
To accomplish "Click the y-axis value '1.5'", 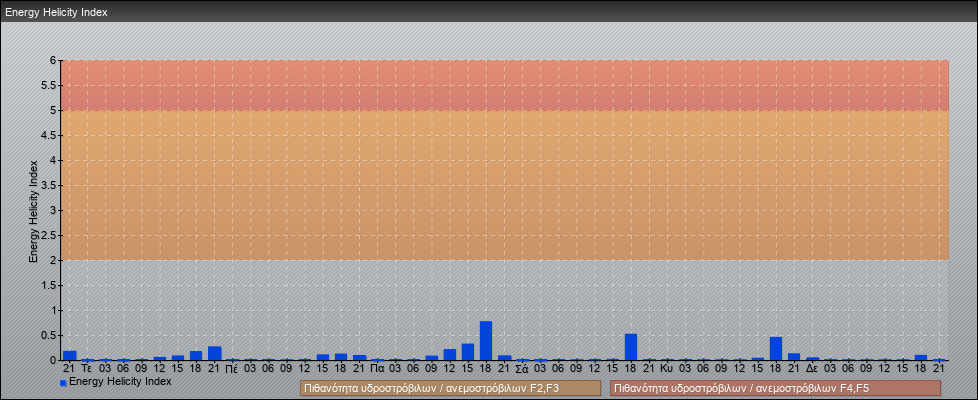I will 49,285.
